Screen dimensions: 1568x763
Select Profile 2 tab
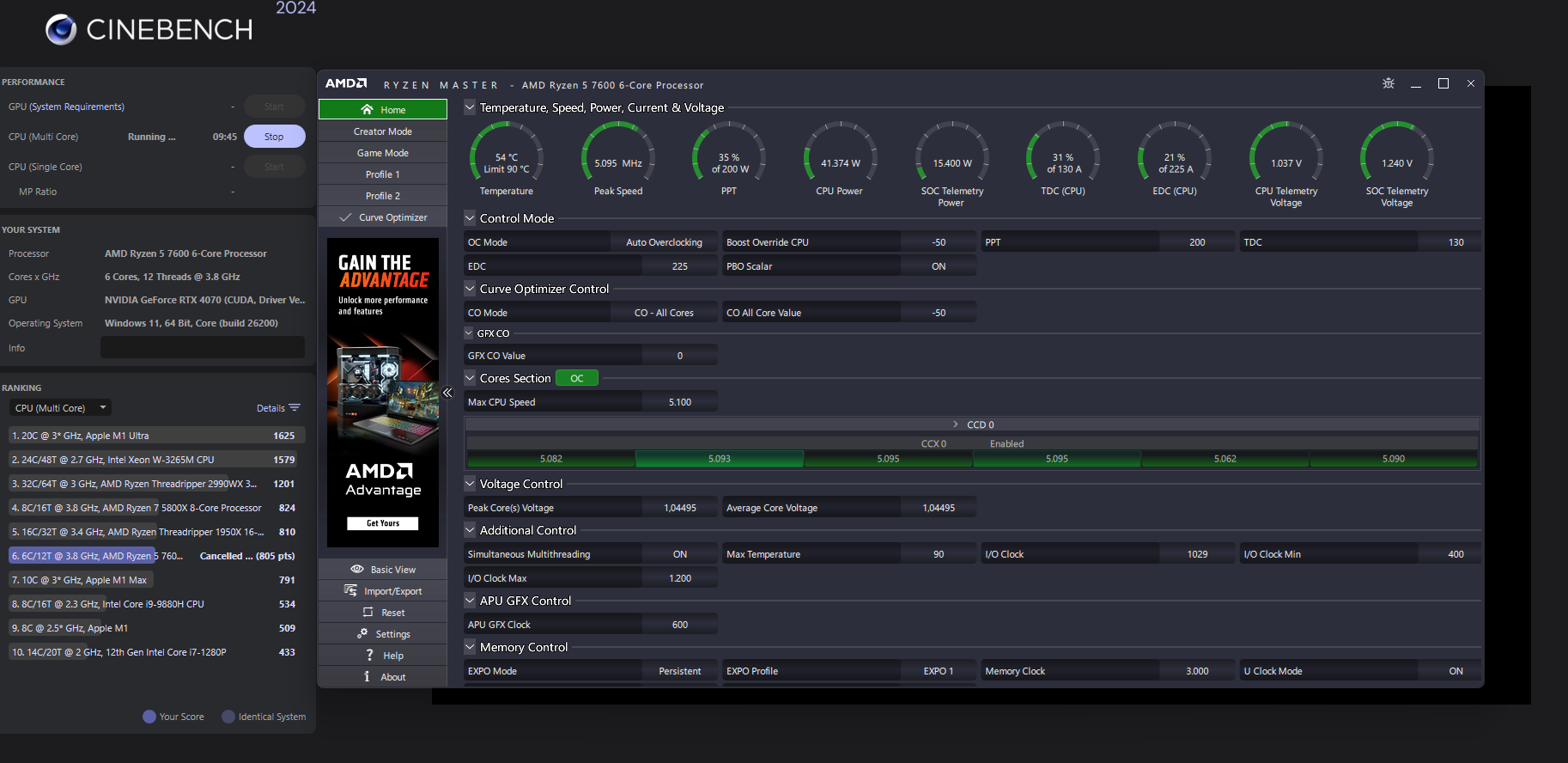point(383,196)
